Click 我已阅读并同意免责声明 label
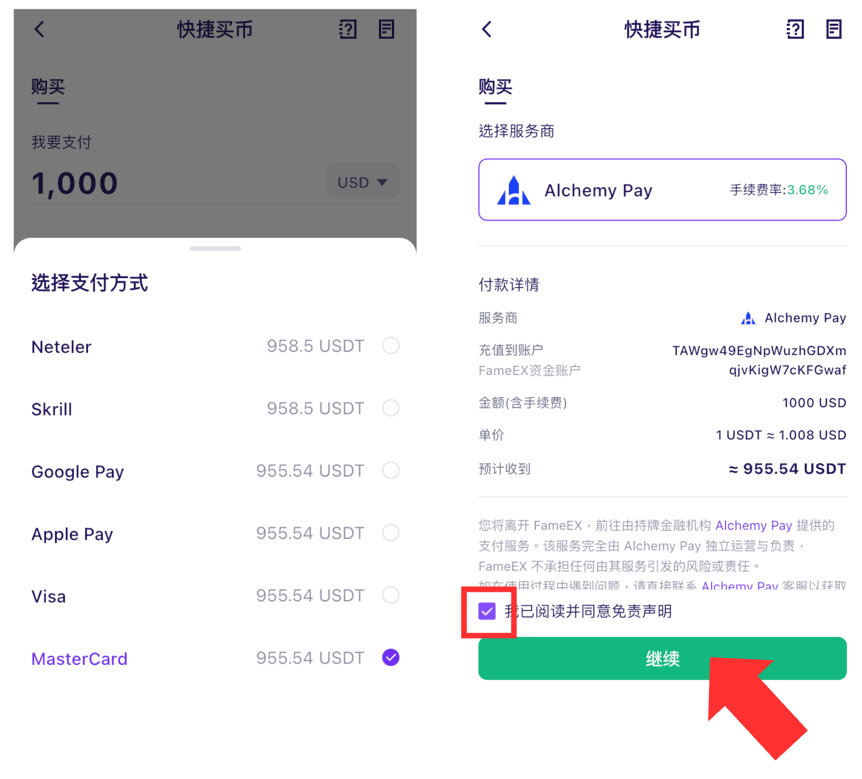 pos(588,611)
